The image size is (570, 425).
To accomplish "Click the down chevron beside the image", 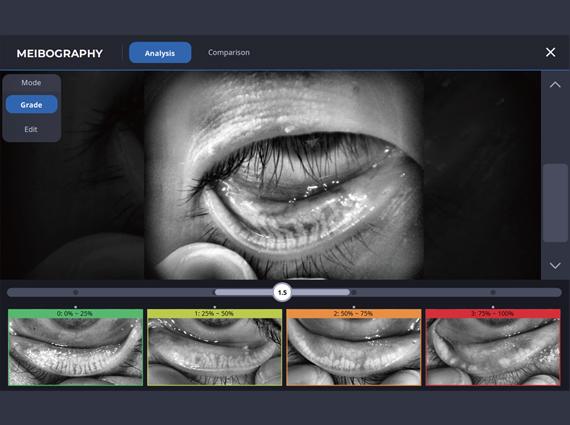I will [555, 265].
